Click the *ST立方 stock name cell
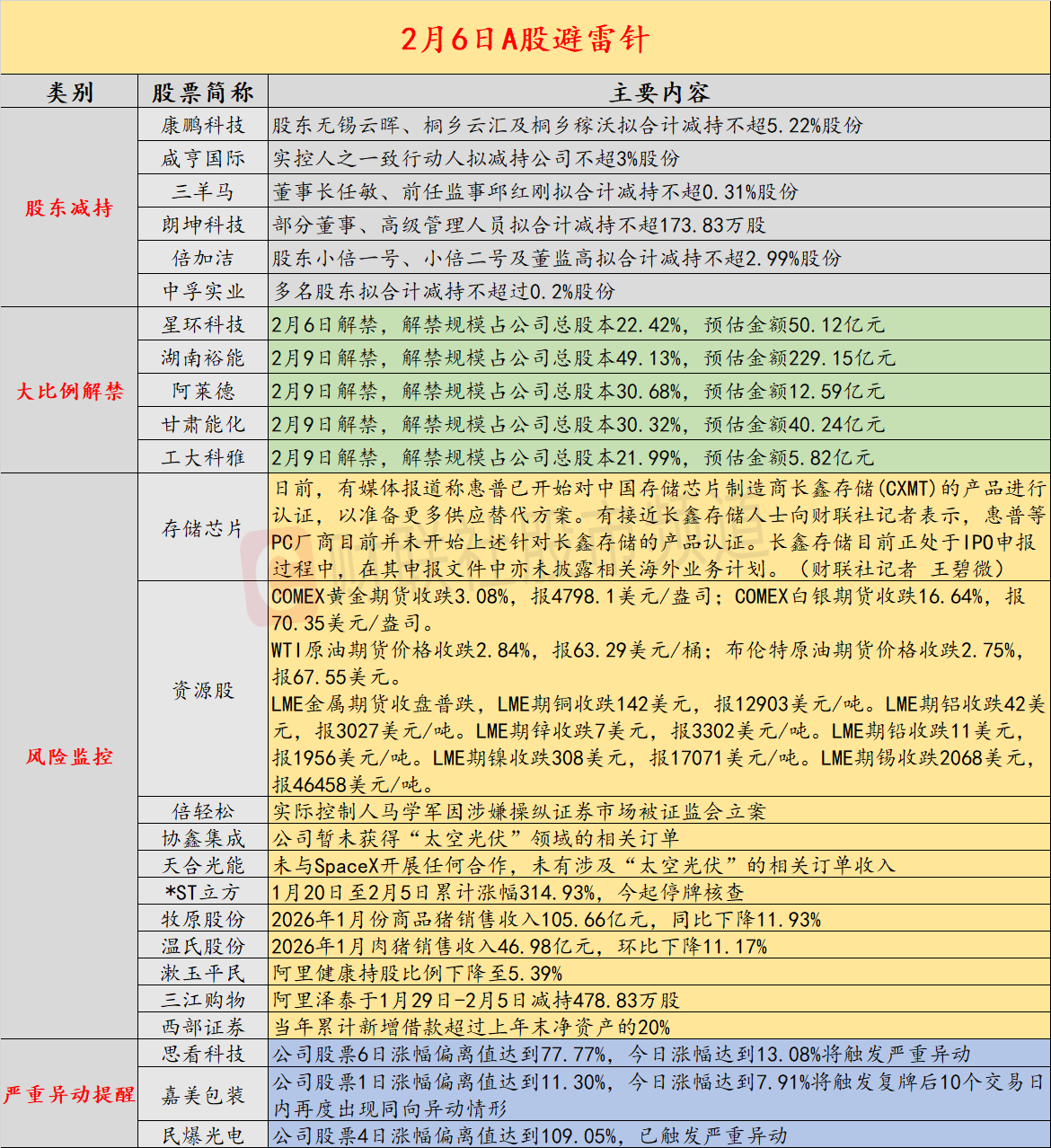This screenshot has height=1148, width=1051. point(203,893)
